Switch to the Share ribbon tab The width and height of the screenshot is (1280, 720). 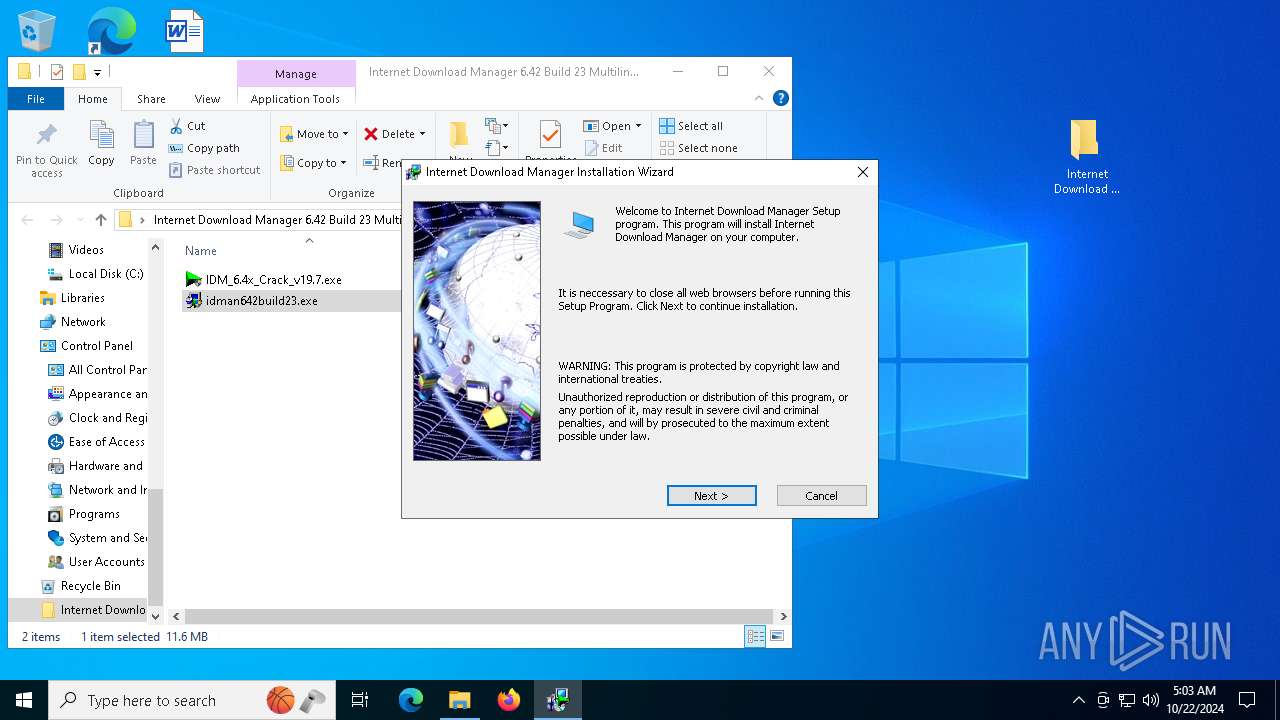pos(151,99)
